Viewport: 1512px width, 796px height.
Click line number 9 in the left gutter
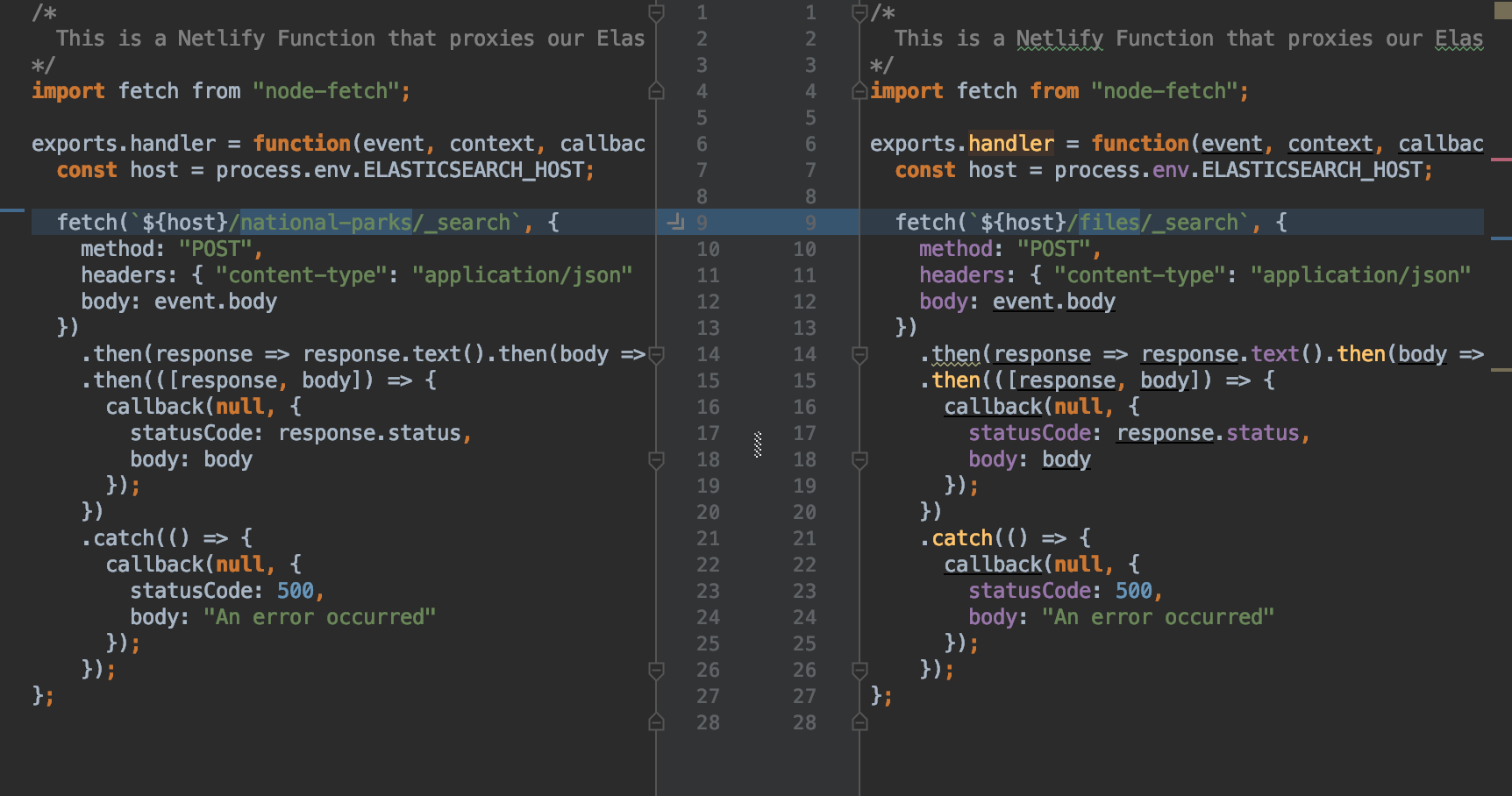coord(700,223)
